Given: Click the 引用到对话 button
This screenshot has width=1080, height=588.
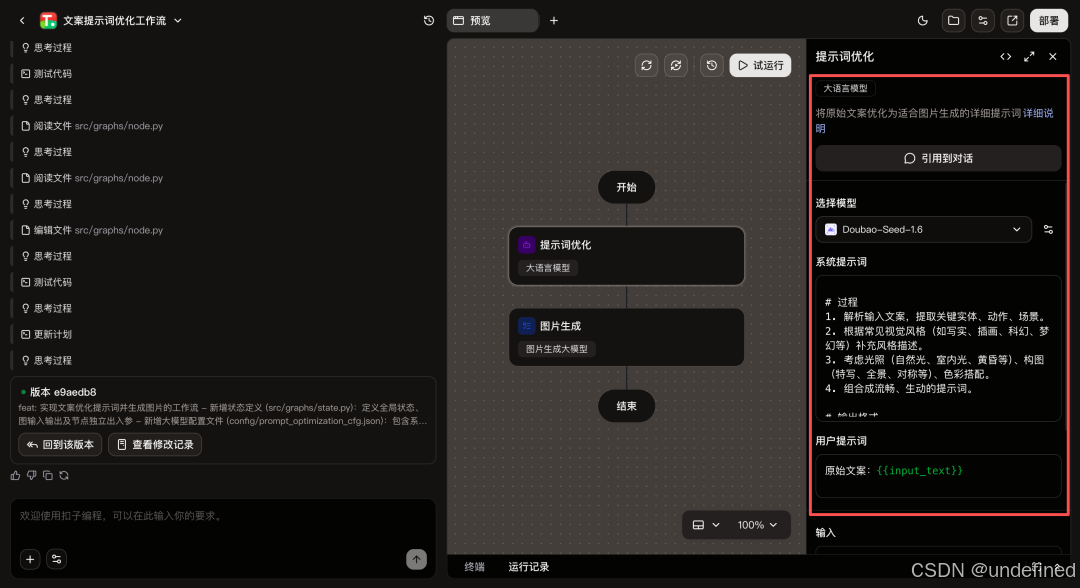Looking at the screenshot, I should click(x=938, y=158).
